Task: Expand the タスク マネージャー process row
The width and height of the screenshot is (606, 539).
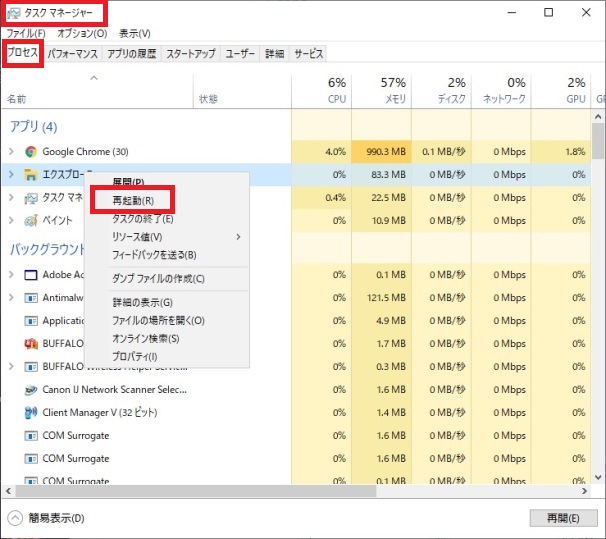Action: 11,198
